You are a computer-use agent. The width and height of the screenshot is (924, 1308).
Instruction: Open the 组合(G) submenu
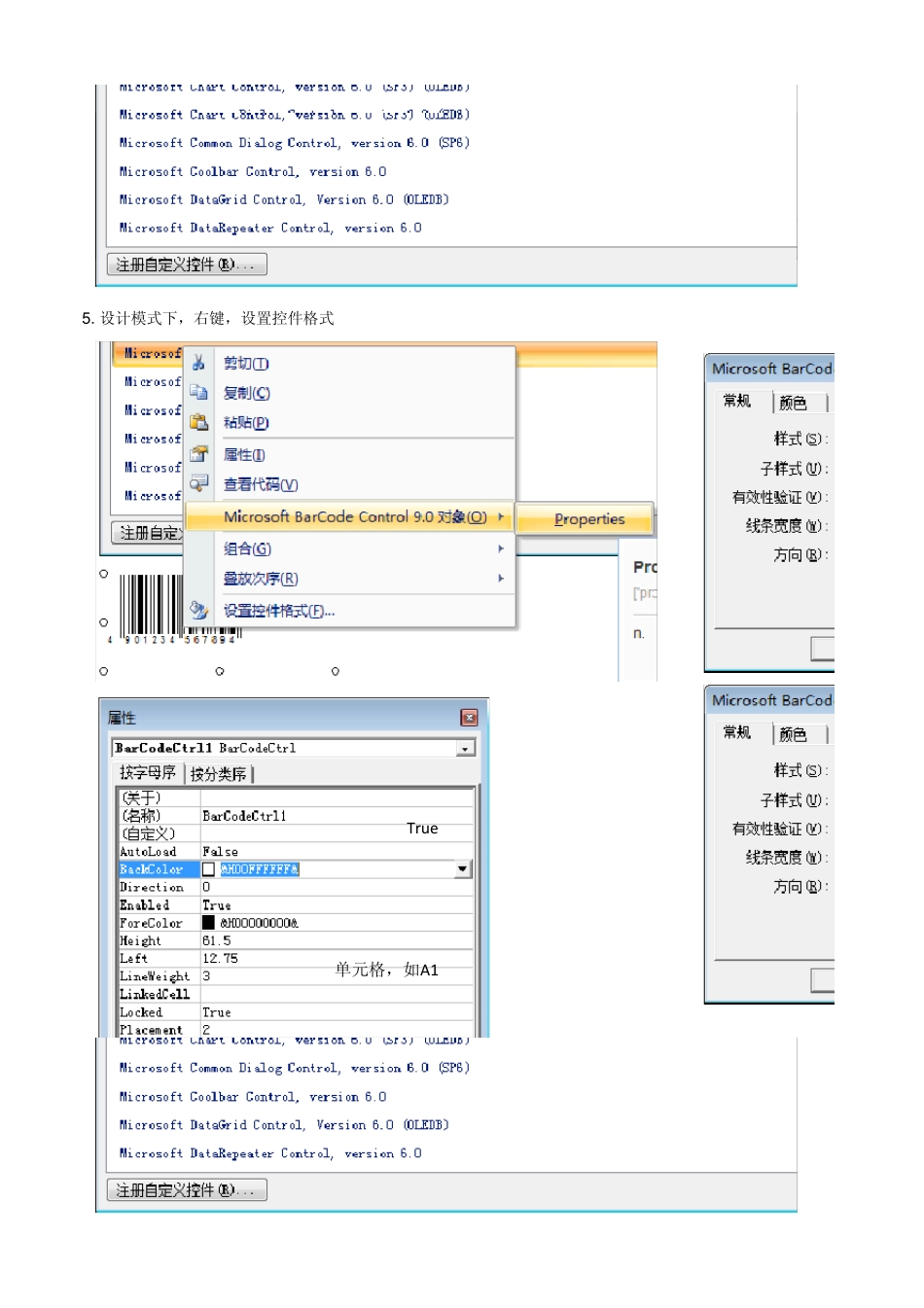(350, 548)
